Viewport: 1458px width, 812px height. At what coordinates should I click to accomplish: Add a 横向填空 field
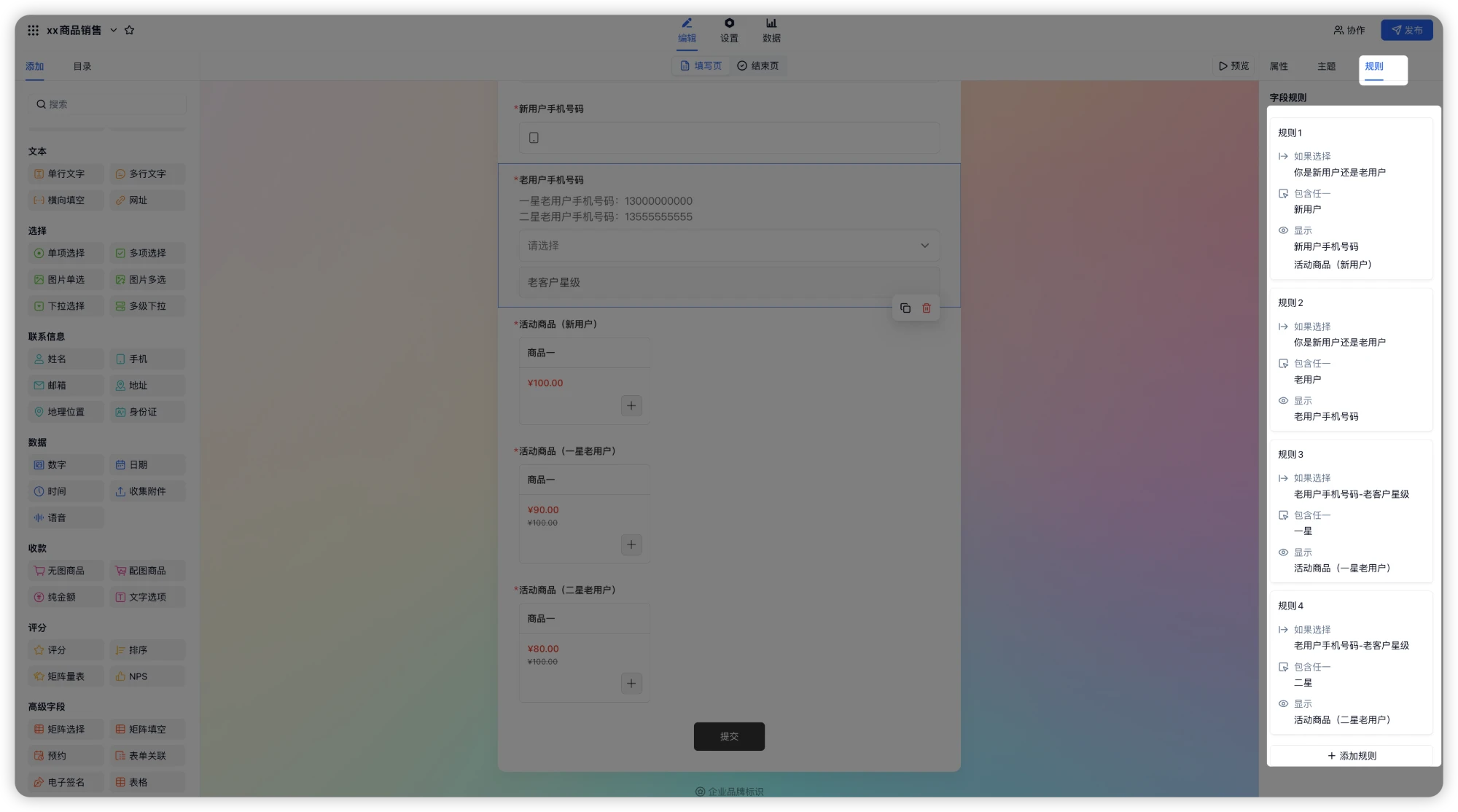(66, 200)
